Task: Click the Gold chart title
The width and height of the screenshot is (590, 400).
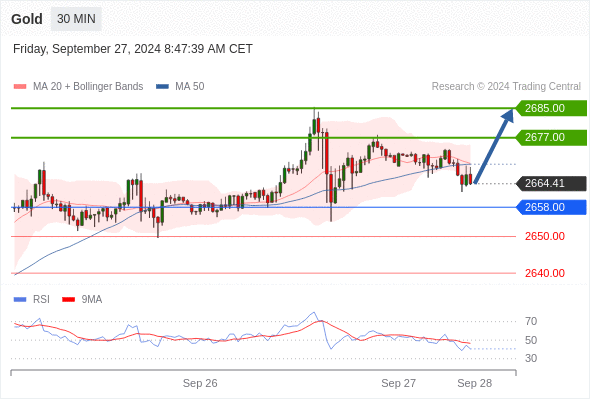Action: [27, 19]
